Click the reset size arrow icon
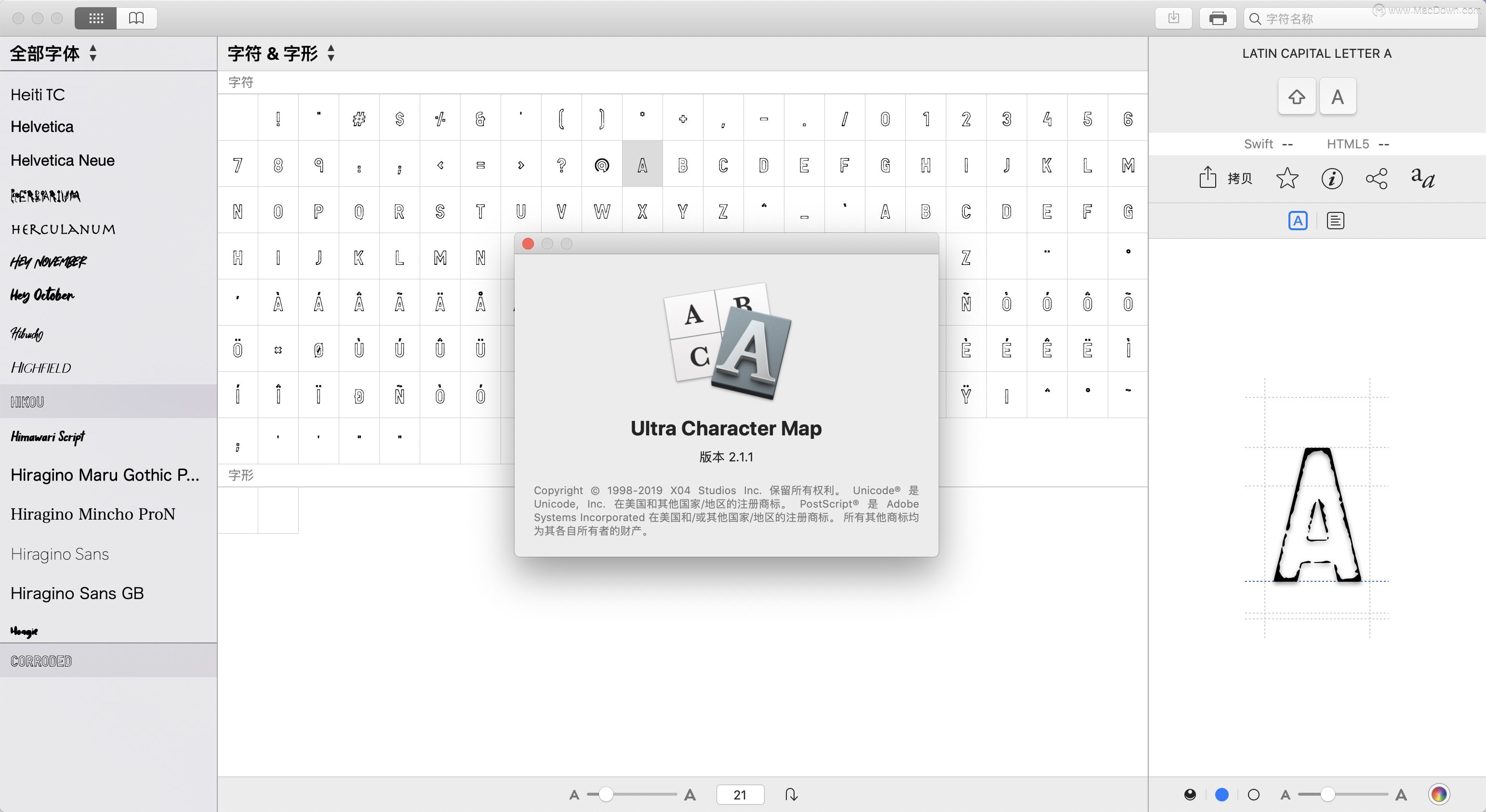 point(792,795)
